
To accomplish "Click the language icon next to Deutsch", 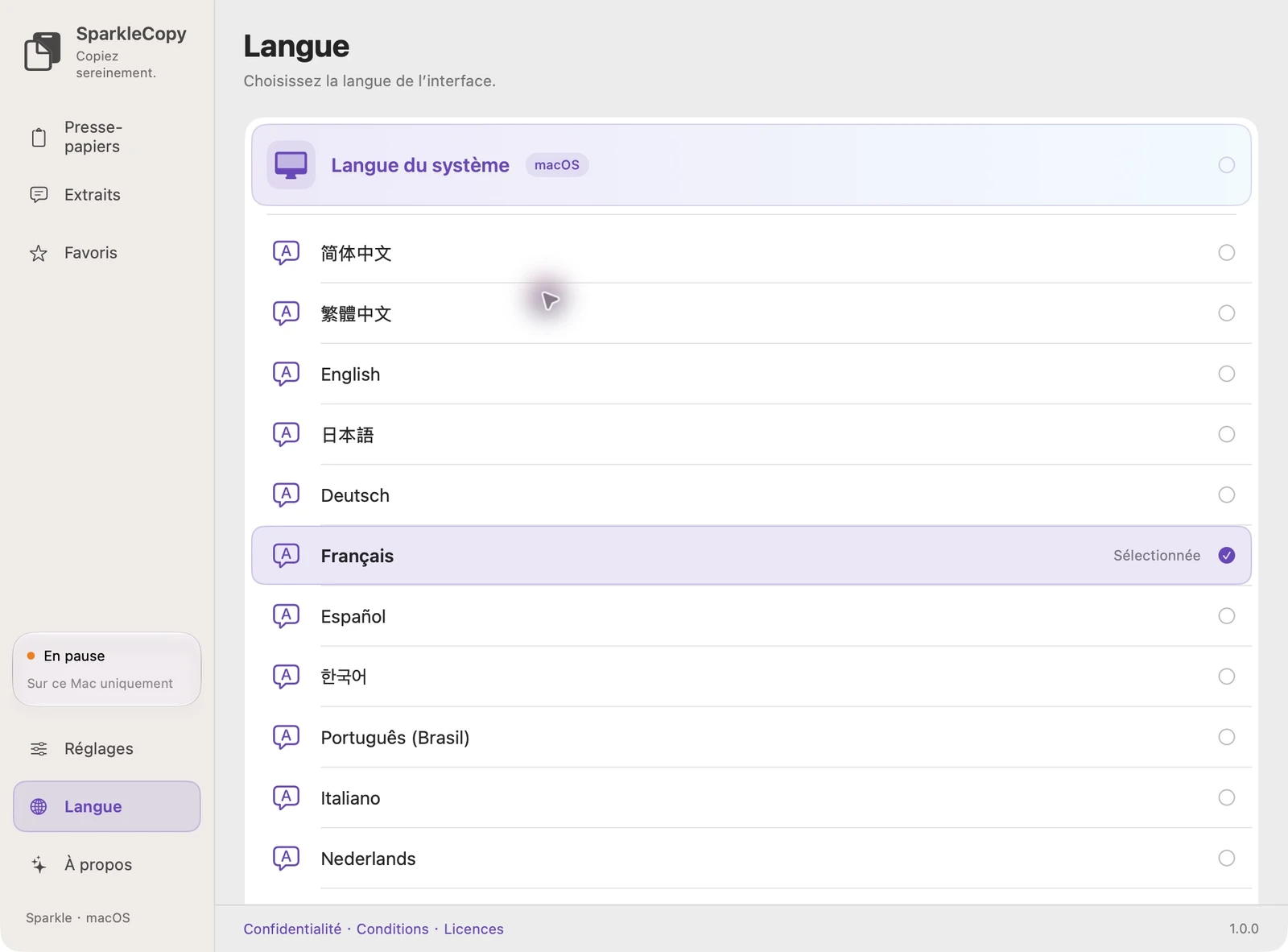I will pyautogui.click(x=286, y=495).
